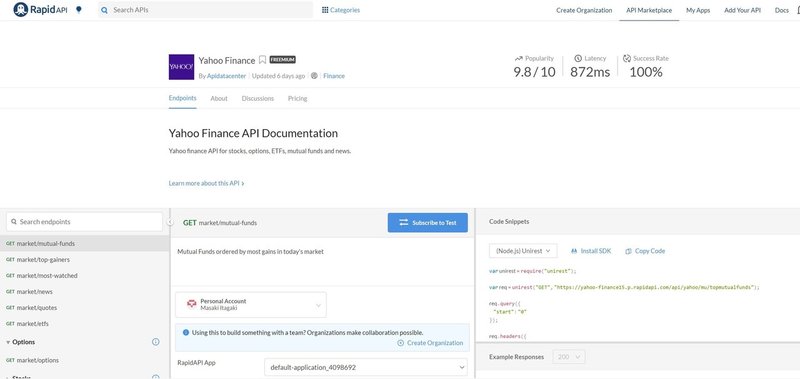Focus the Search endpoints input field
This screenshot has height=379, width=800.
coord(84,222)
